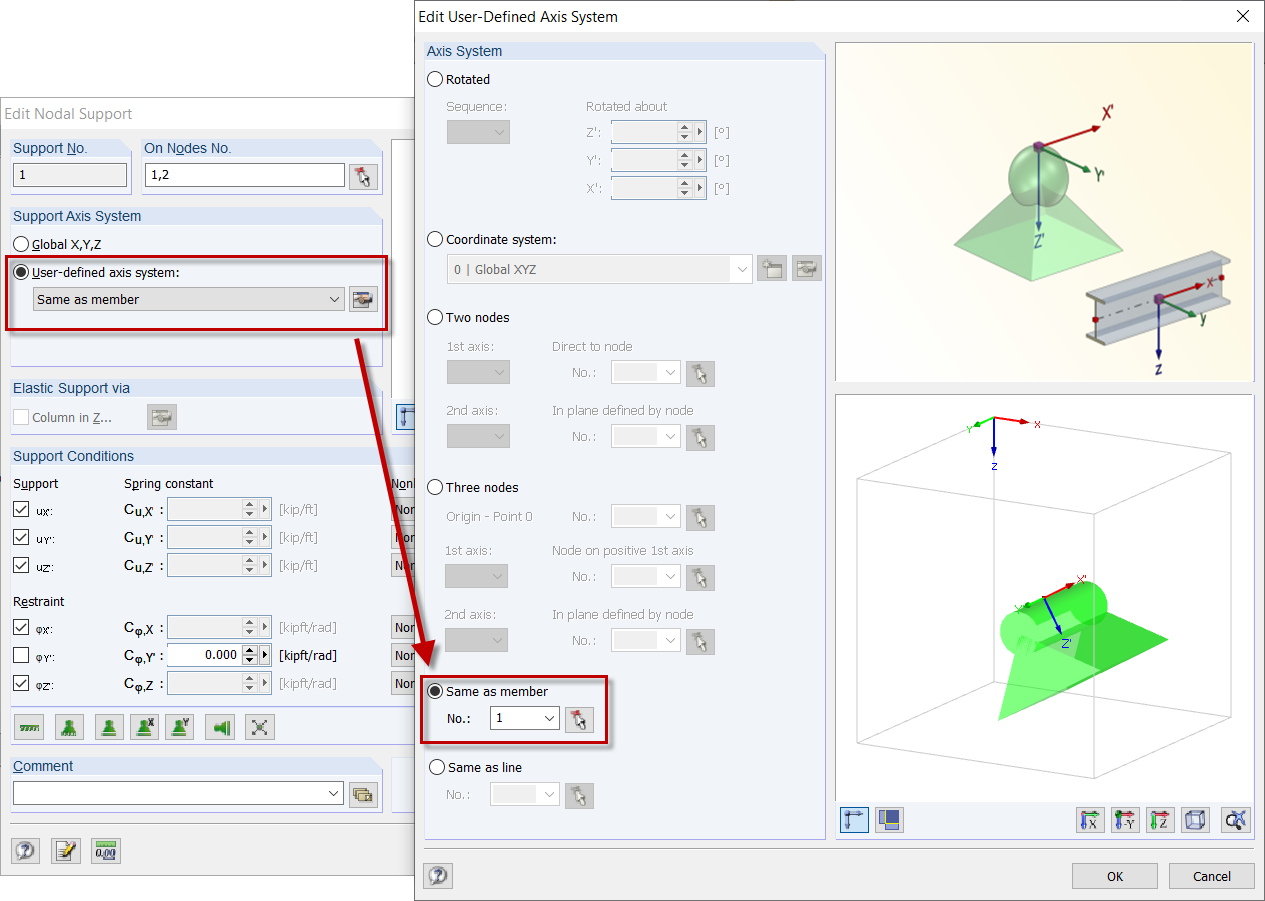
Task: Enable the Rotated axis system option
Action: [x=436, y=79]
